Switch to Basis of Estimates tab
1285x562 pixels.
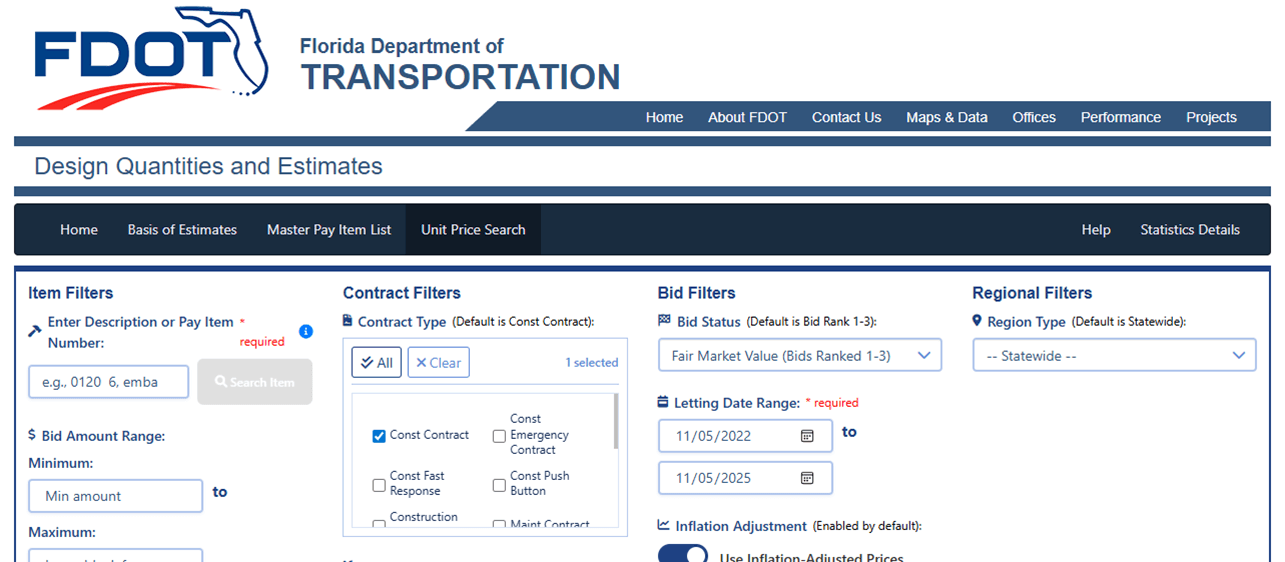point(182,229)
